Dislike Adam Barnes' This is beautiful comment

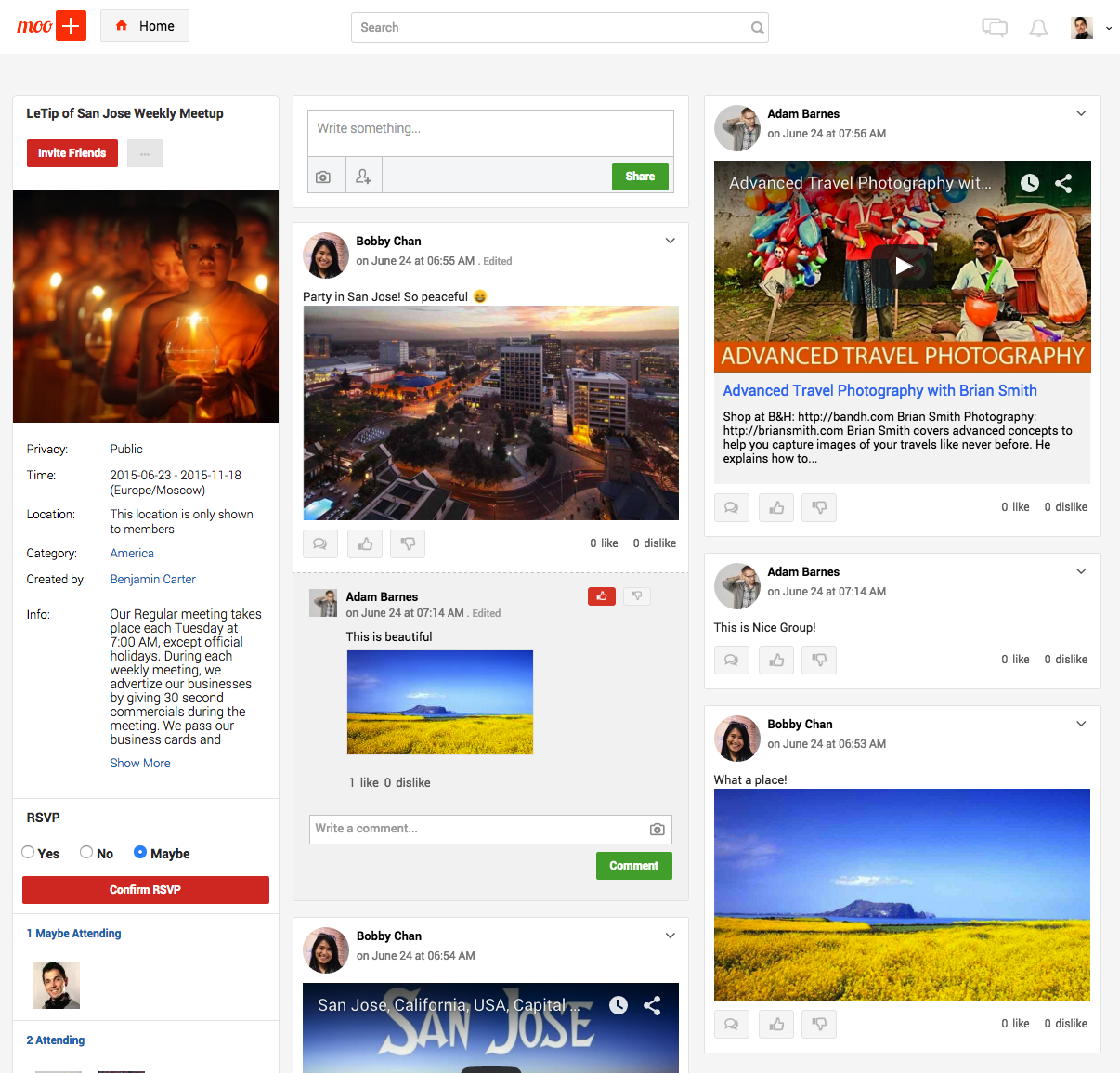point(637,596)
